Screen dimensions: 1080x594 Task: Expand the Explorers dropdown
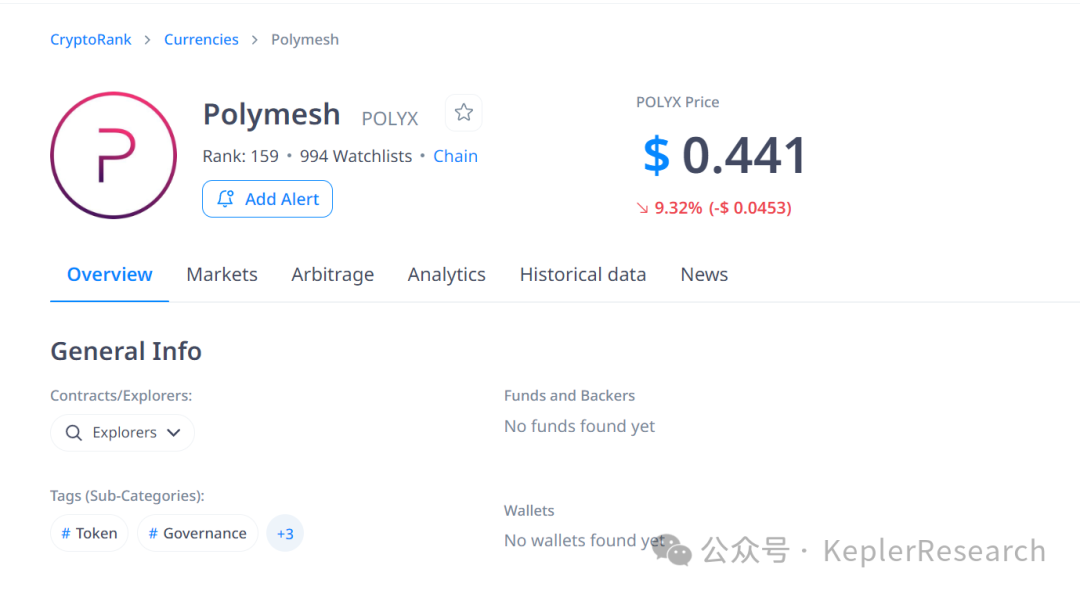point(122,432)
